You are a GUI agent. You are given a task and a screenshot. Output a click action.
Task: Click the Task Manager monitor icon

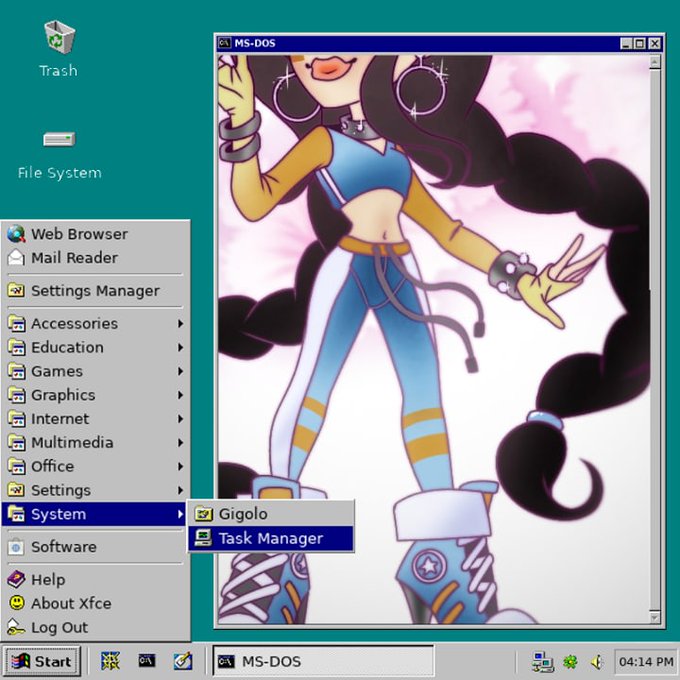[x=203, y=538]
